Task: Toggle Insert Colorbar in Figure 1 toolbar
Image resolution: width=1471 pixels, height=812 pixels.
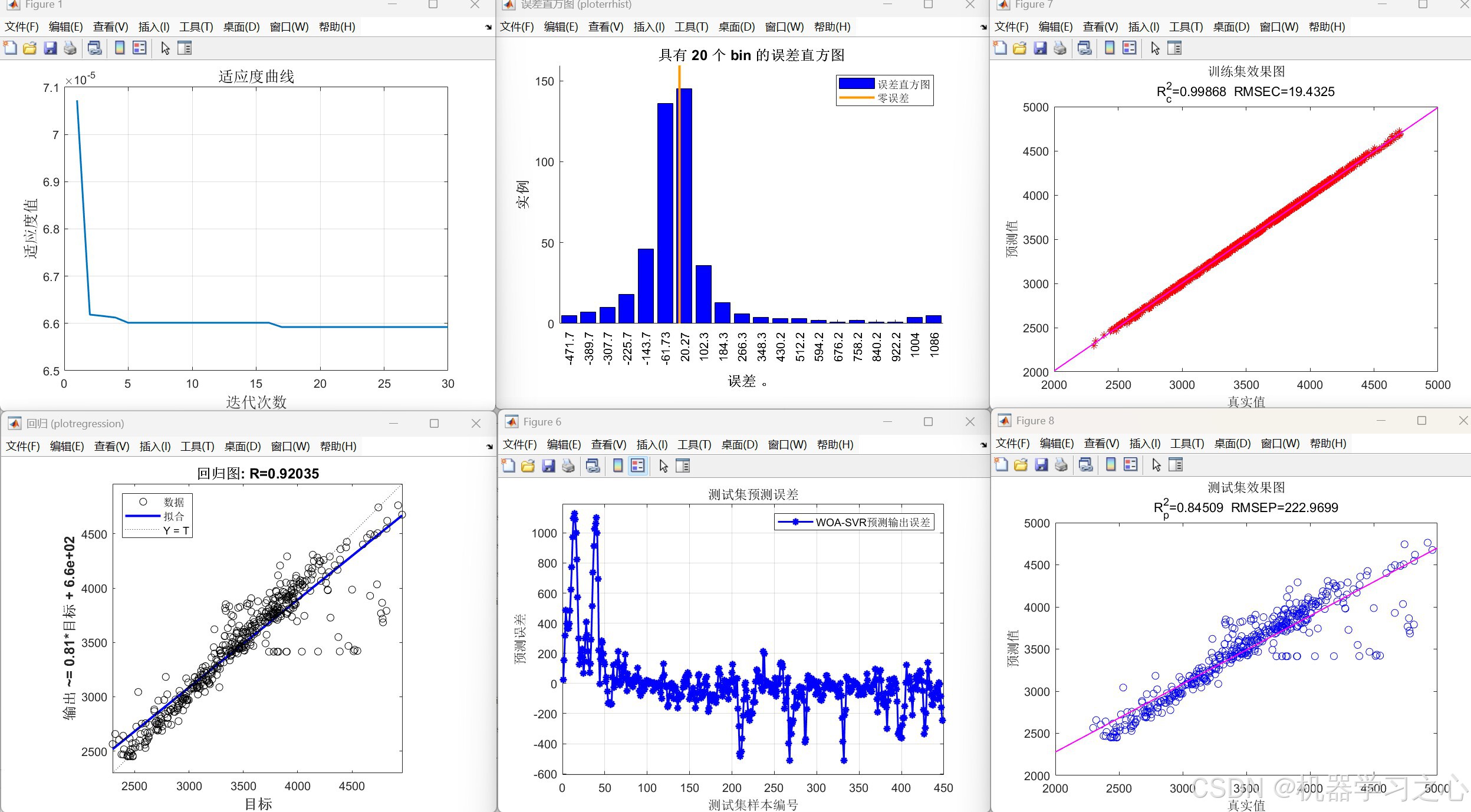Action: click(x=120, y=48)
